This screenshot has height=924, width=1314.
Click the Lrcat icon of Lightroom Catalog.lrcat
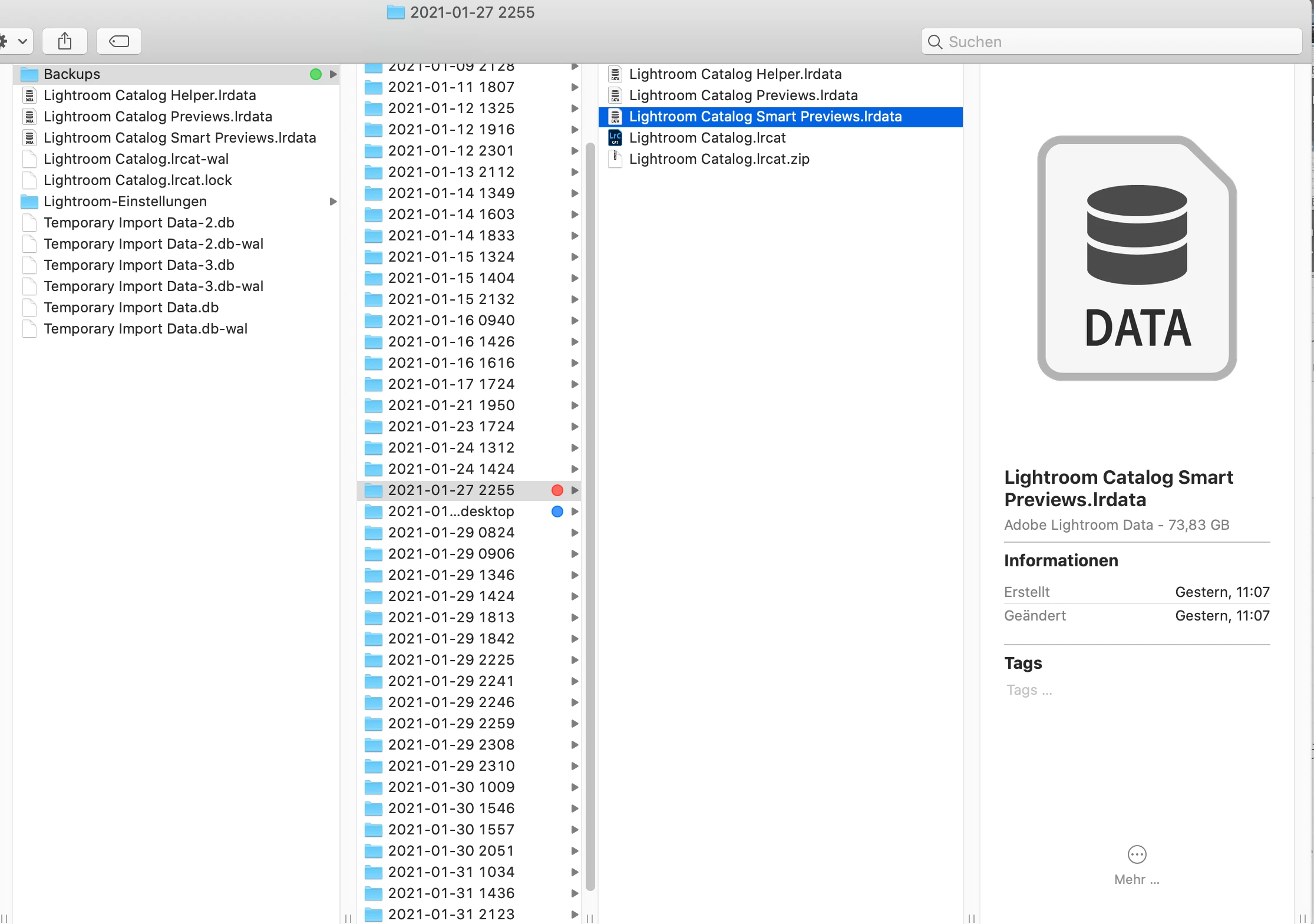(x=615, y=138)
